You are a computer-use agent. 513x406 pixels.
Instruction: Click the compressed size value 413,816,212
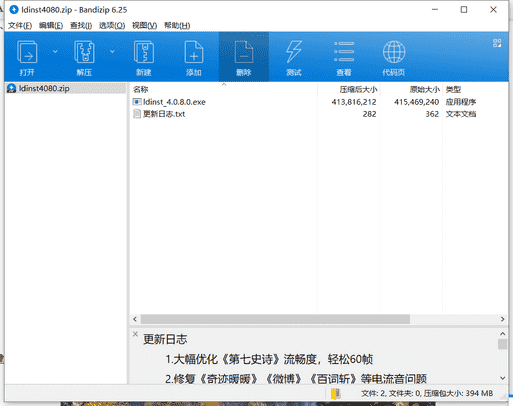click(x=354, y=102)
